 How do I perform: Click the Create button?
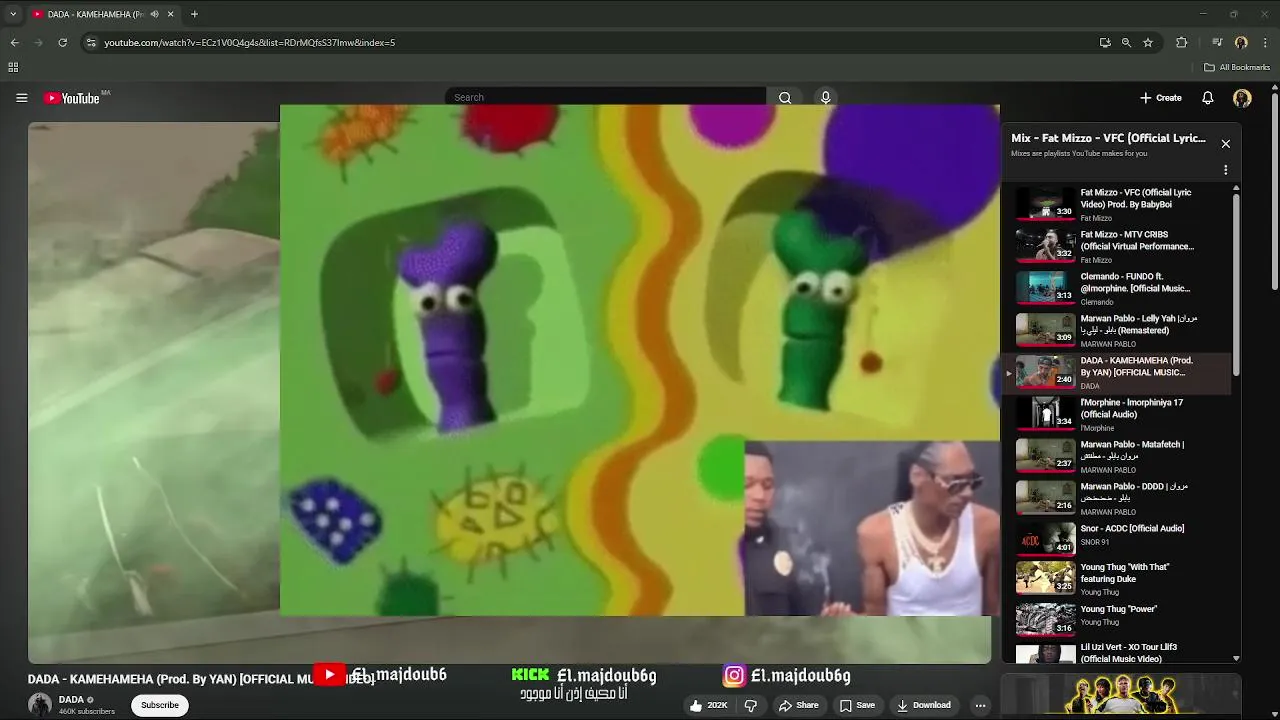coord(1161,98)
